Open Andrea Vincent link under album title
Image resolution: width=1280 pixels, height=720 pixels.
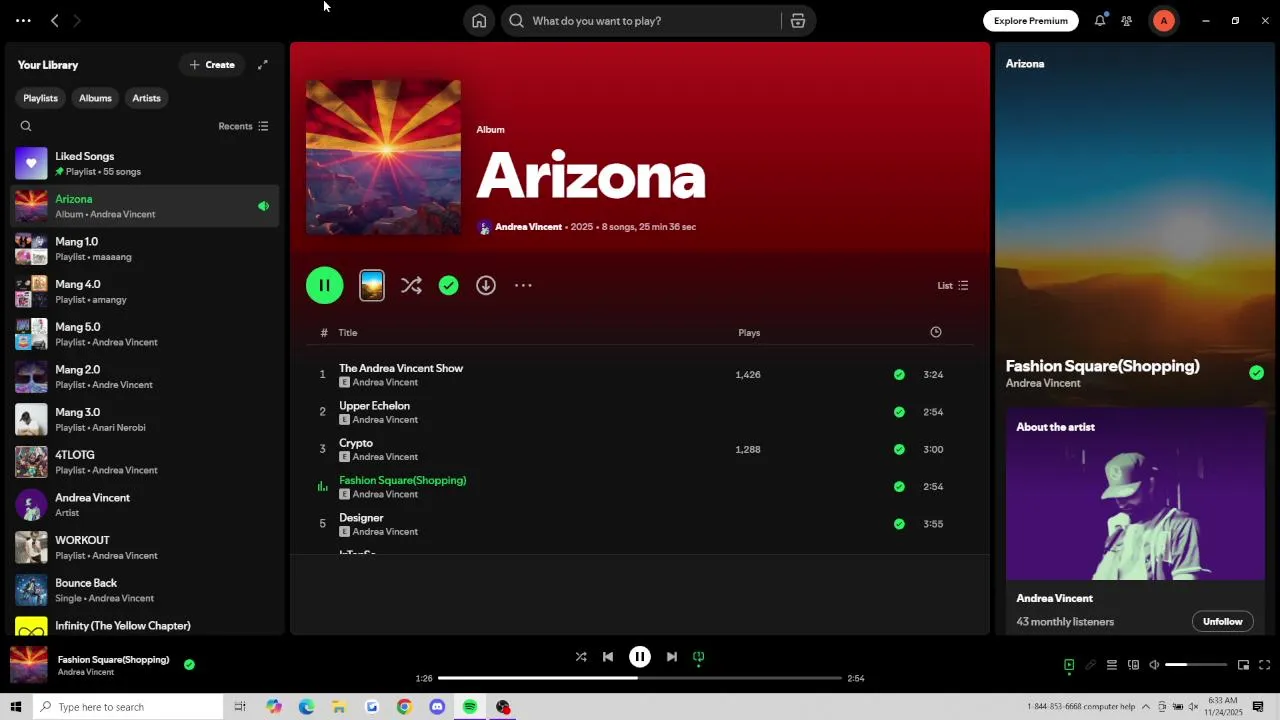click(x=528, y=227)
